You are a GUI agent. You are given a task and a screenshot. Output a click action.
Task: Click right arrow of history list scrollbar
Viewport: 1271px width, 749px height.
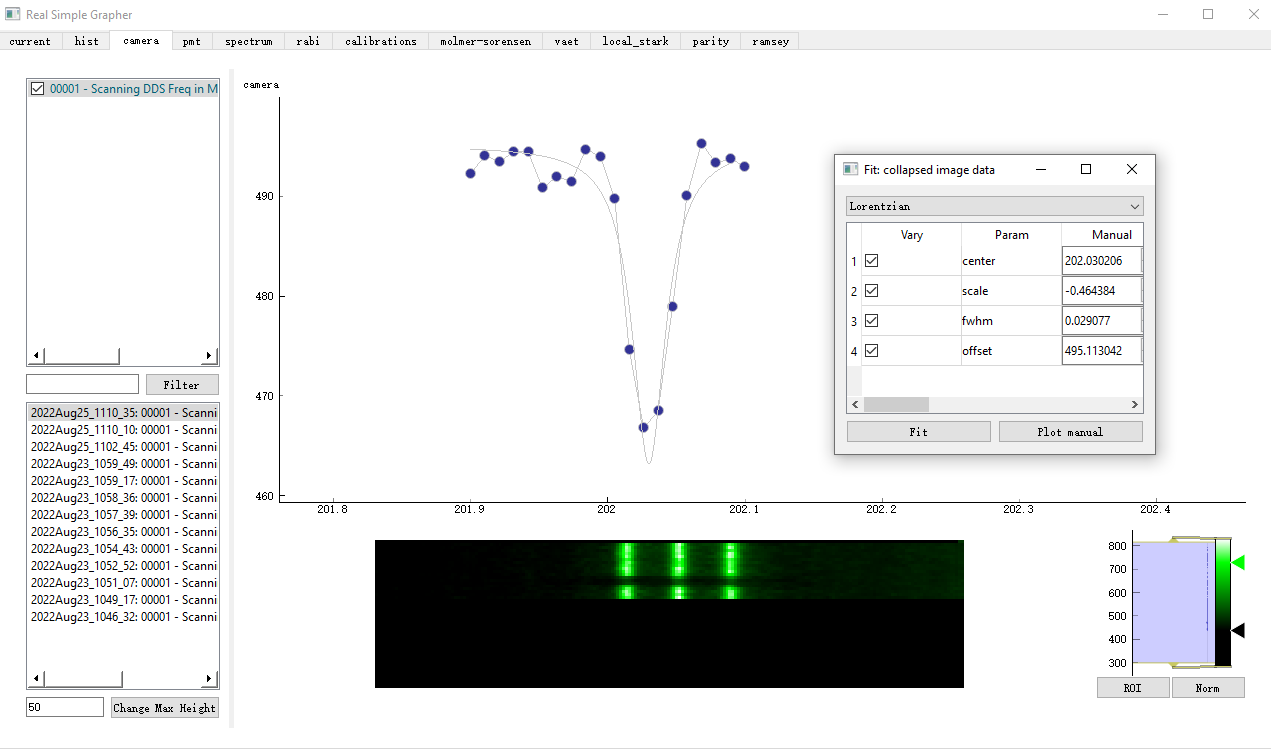210,680
